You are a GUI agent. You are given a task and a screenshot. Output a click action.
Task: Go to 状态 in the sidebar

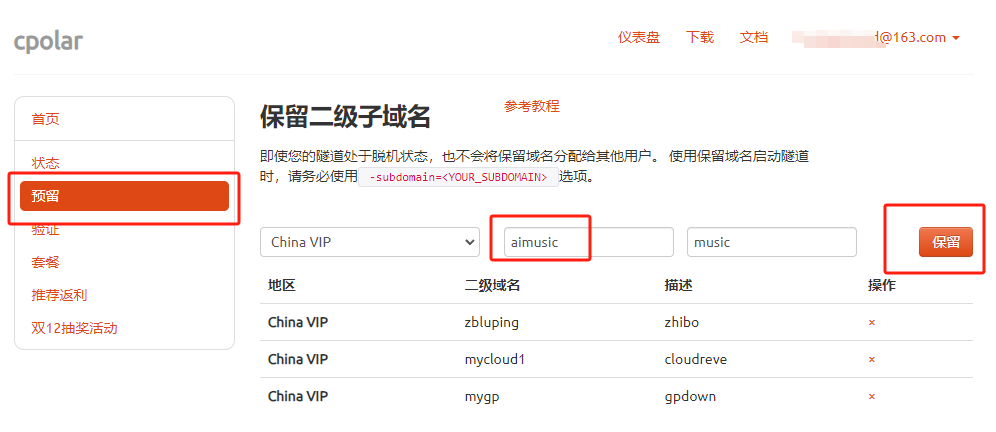[x=45, y=163]
